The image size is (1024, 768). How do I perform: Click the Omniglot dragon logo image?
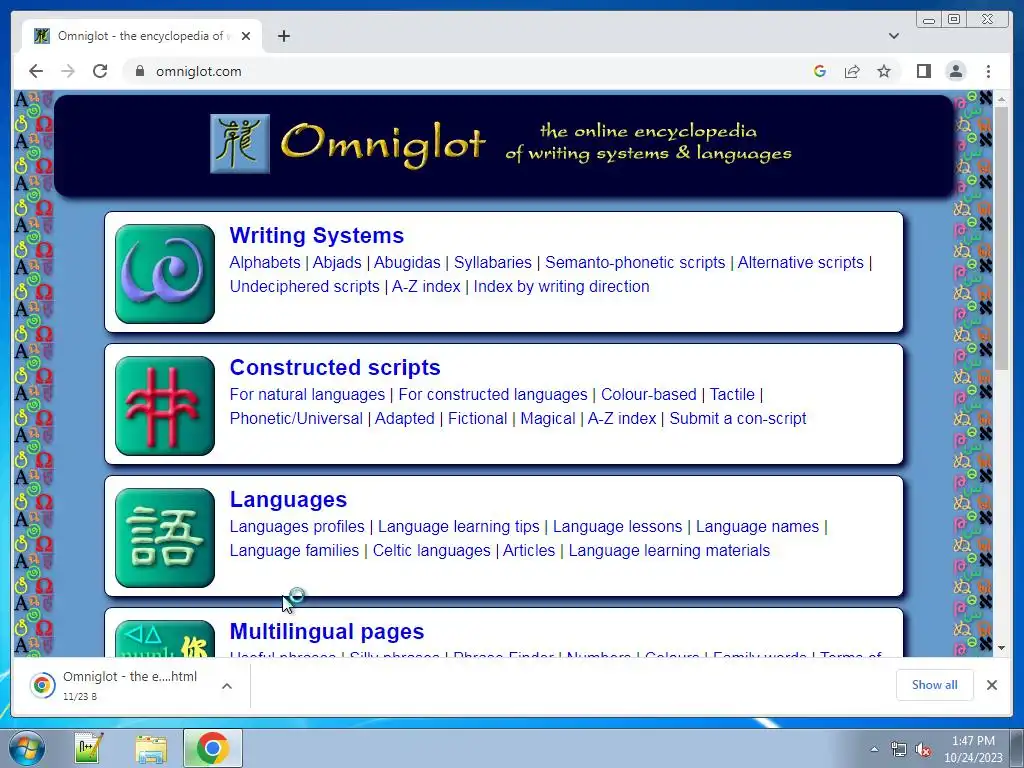[240, 144]
